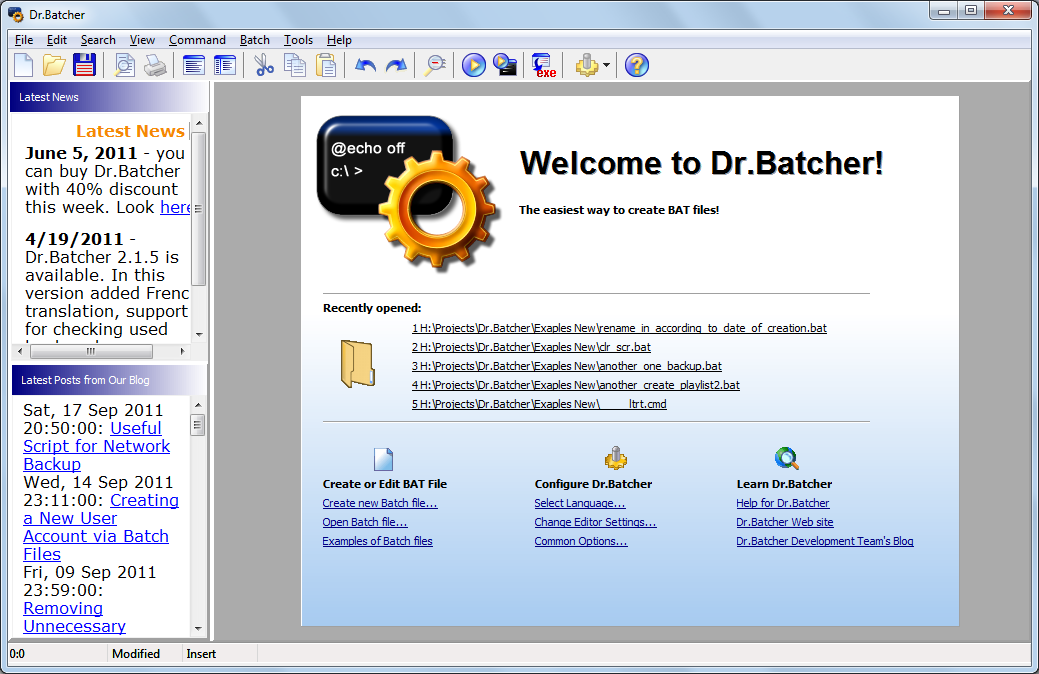Open recent file rename_in_according_to_date_of_creation.bat

coord(619,328)
